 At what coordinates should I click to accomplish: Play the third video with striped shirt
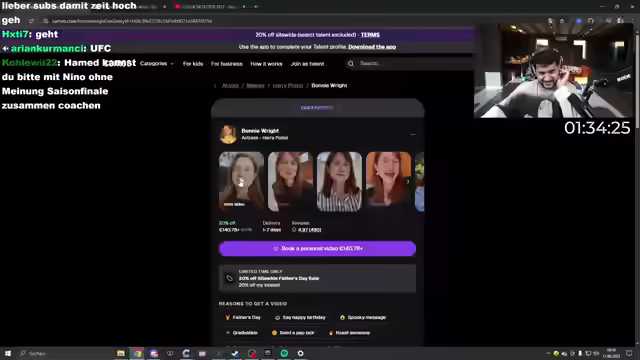click(x=339, y=182)
